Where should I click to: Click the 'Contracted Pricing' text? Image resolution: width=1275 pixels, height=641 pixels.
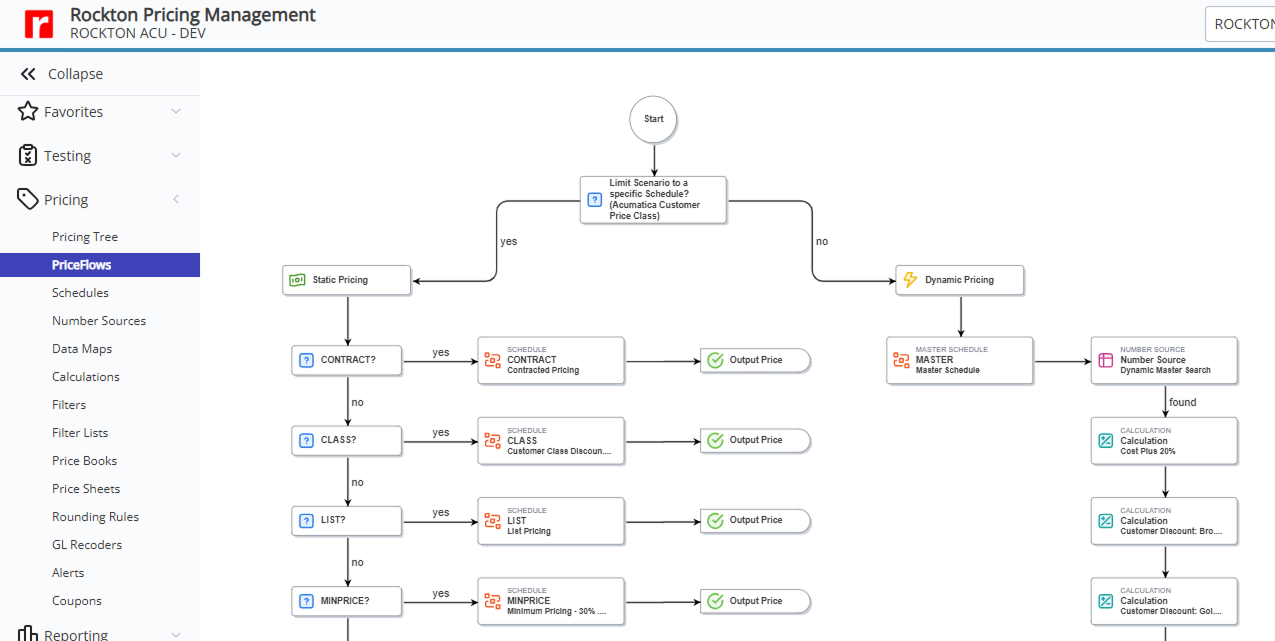coord(543,370)
